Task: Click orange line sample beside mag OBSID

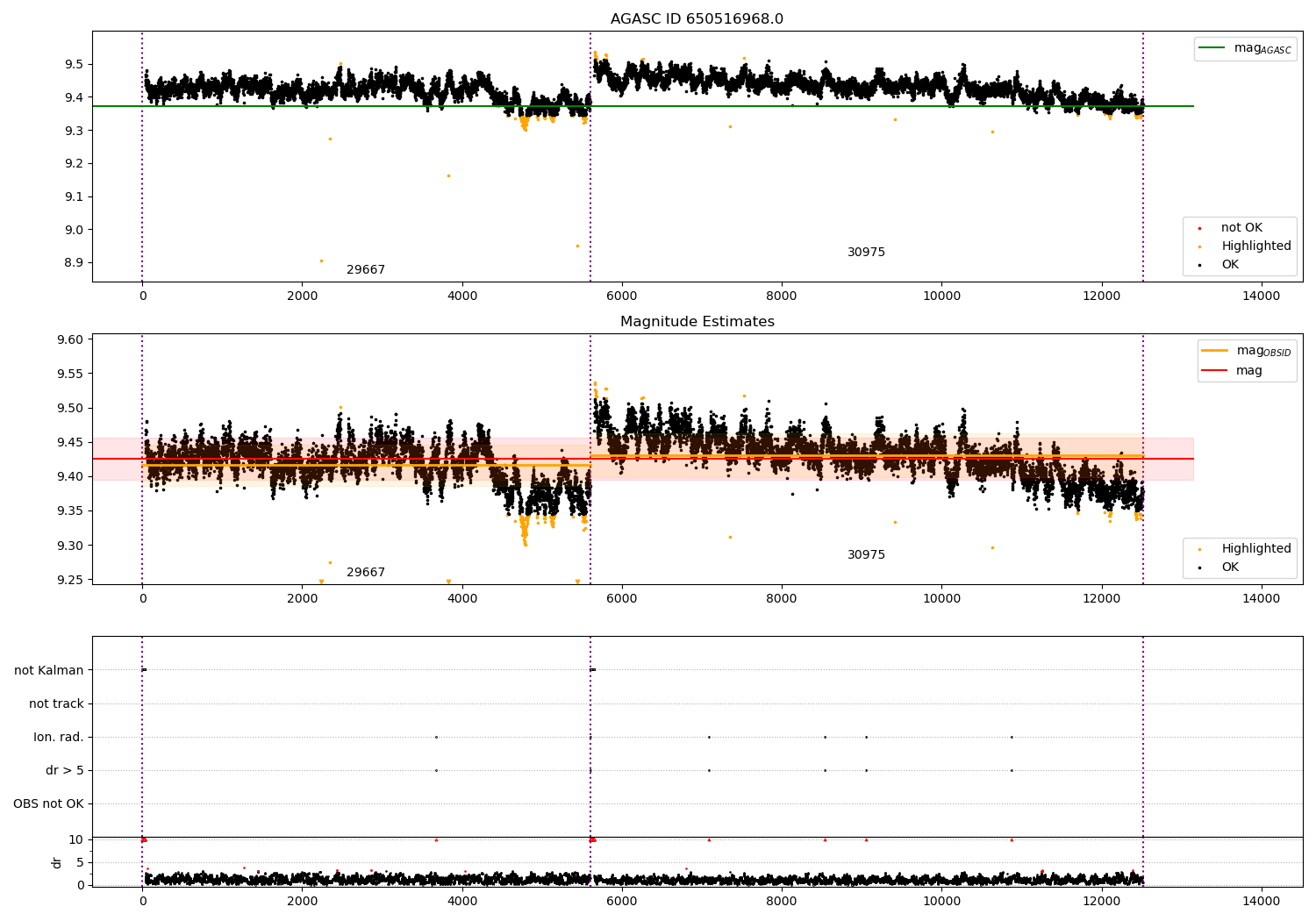Action: pyautogui.click(x=1215, y=350)
